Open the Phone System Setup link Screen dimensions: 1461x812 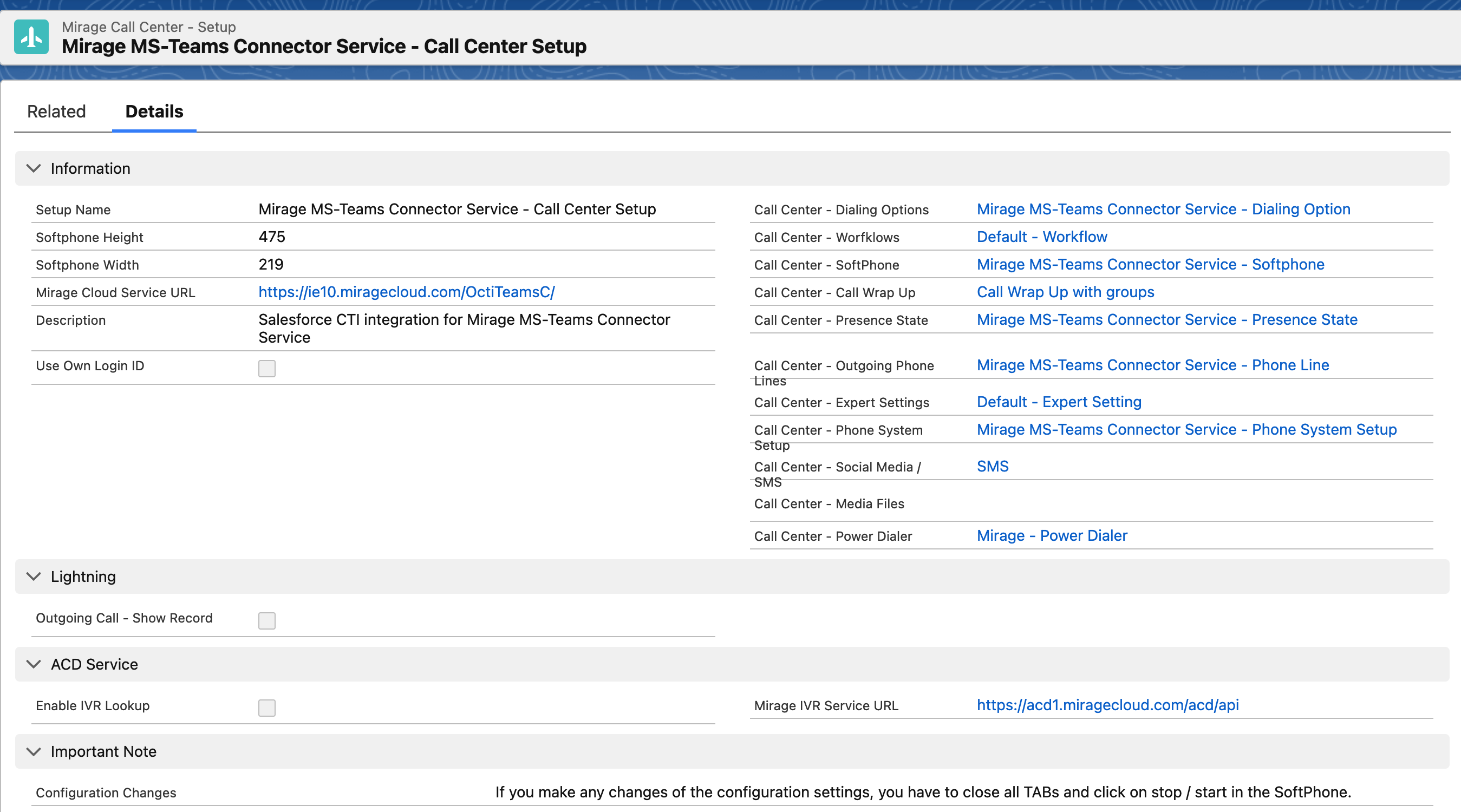[x=1186, y=430]
